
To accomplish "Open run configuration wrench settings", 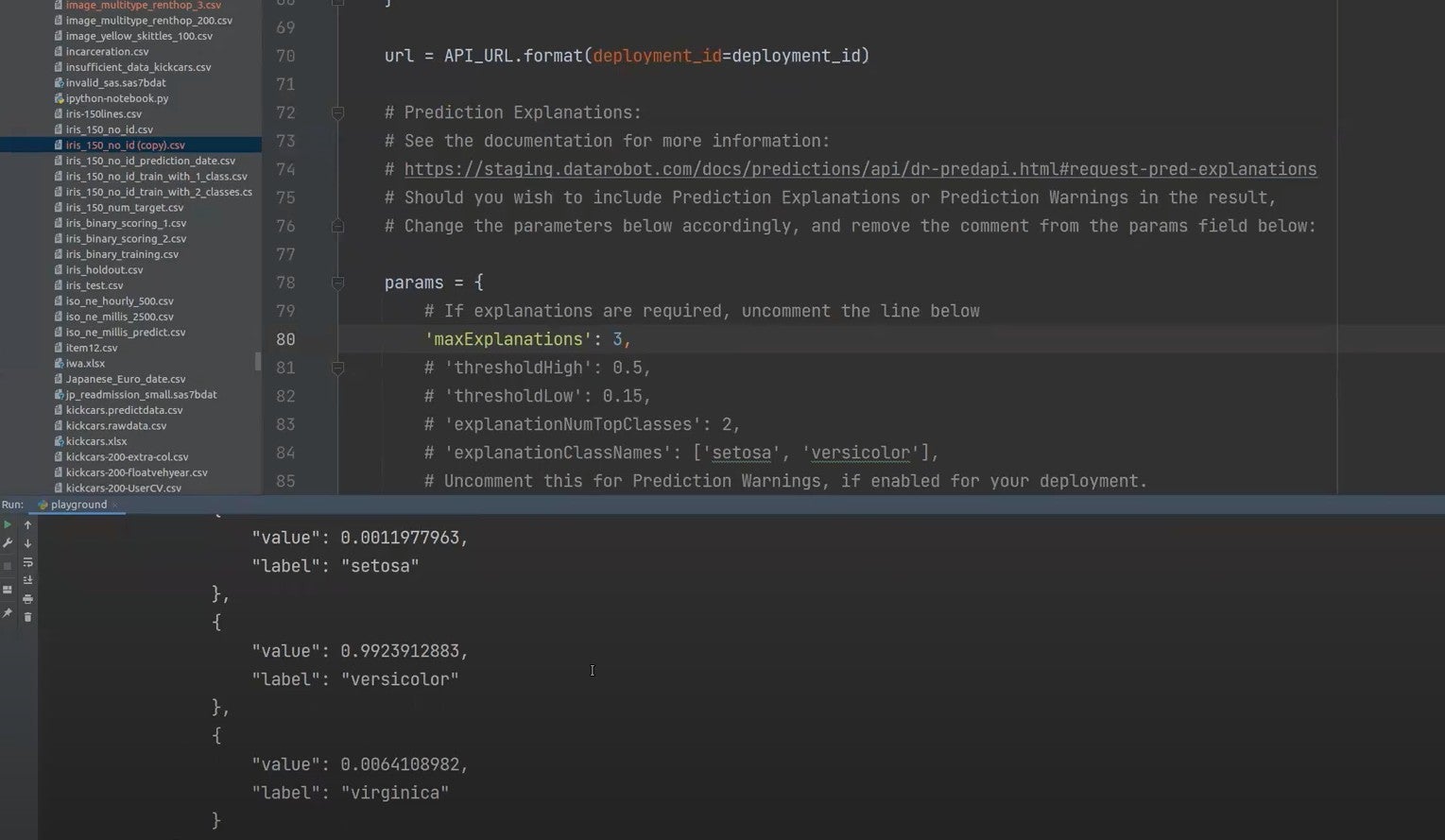I will pyautogui.click(x=8, y=543).
